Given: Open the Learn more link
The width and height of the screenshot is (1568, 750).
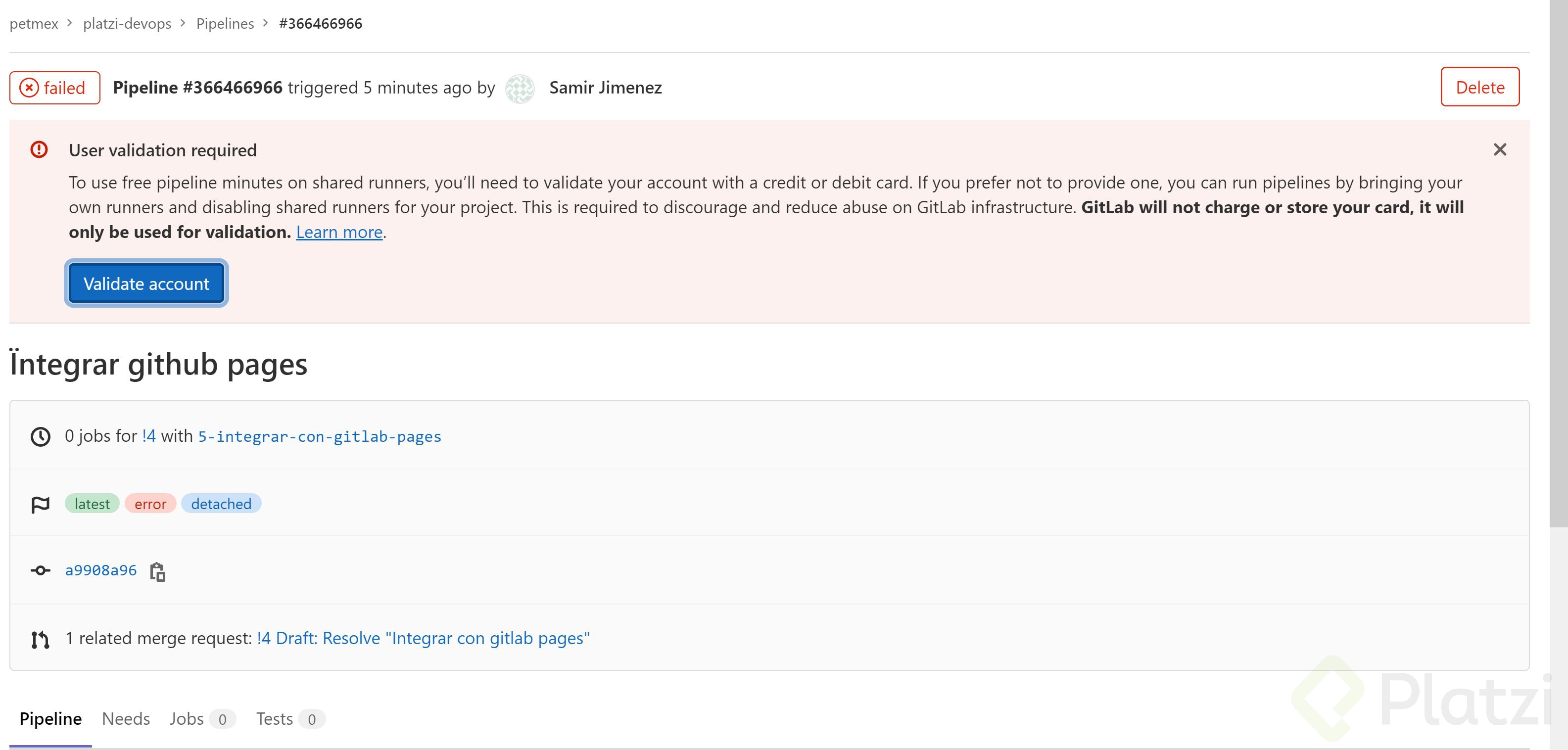Looking at the screenshot, I should [x=339, y=232].
